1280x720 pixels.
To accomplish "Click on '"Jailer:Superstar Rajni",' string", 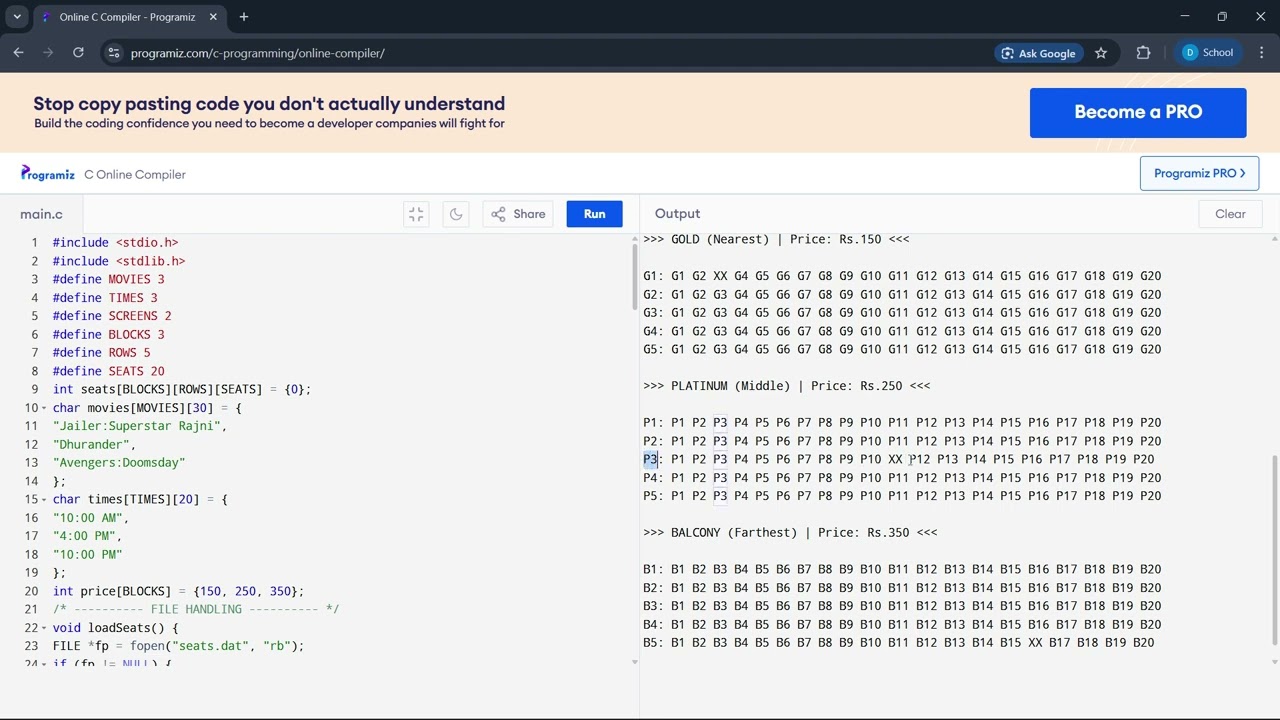I will (x=140, y=426).
